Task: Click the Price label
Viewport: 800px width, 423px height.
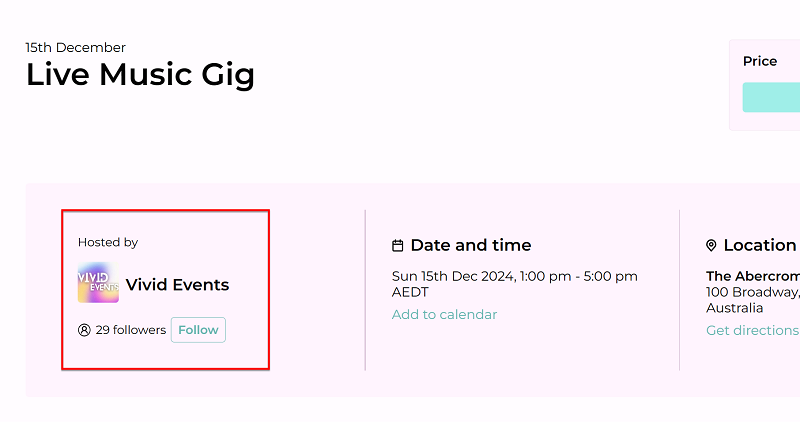Action: [760, 61]
